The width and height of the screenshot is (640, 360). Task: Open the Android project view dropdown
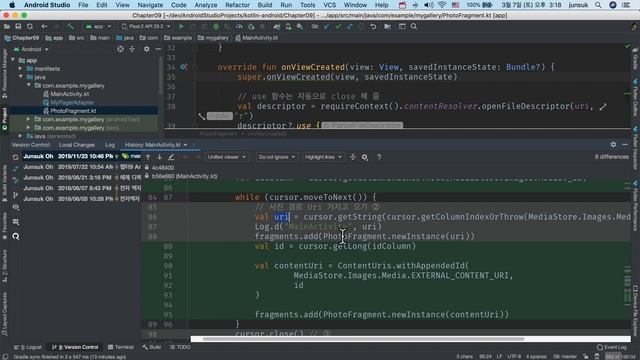(31, 49)
